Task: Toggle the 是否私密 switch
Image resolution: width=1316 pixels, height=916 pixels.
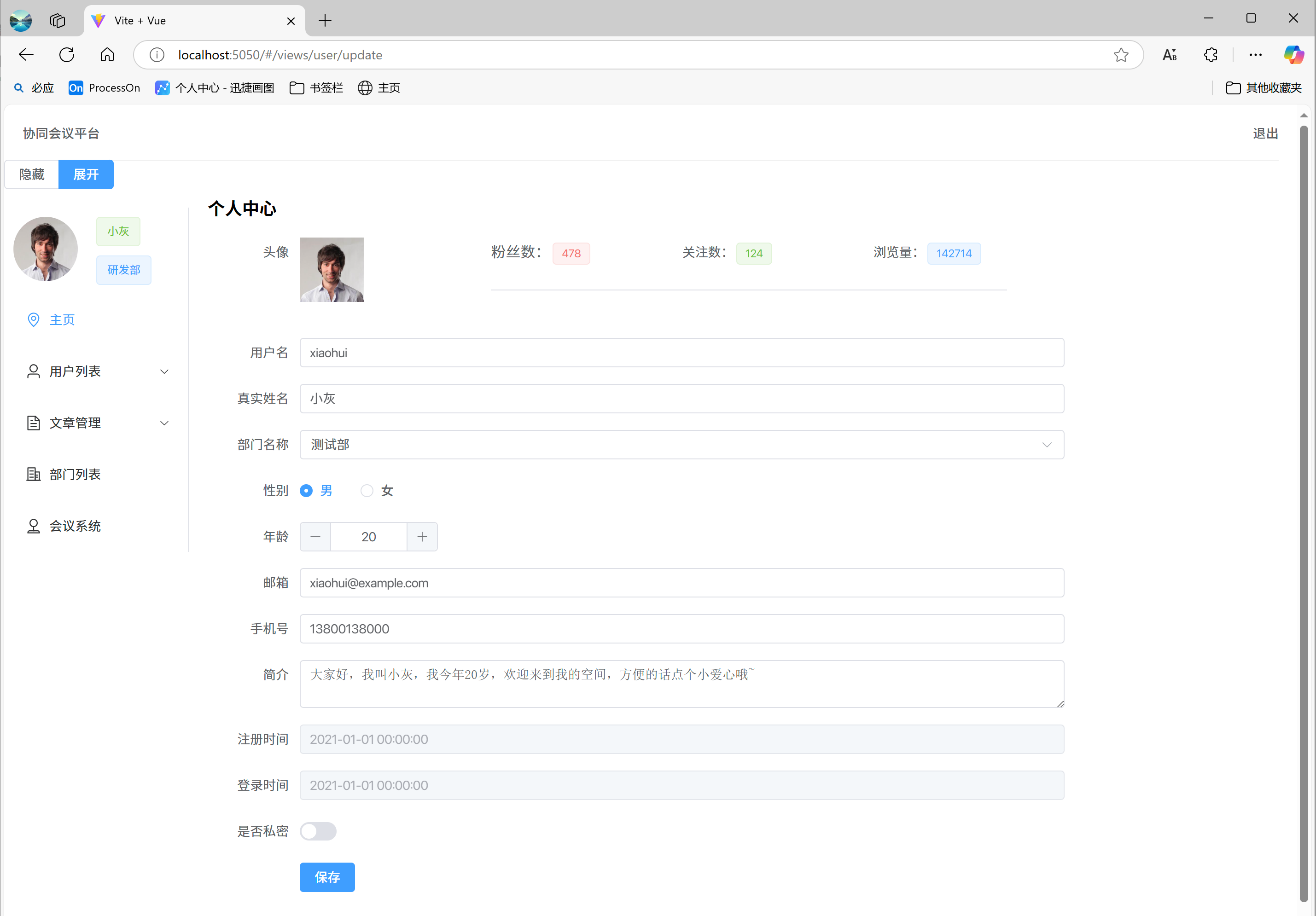Action: point(318,831)
